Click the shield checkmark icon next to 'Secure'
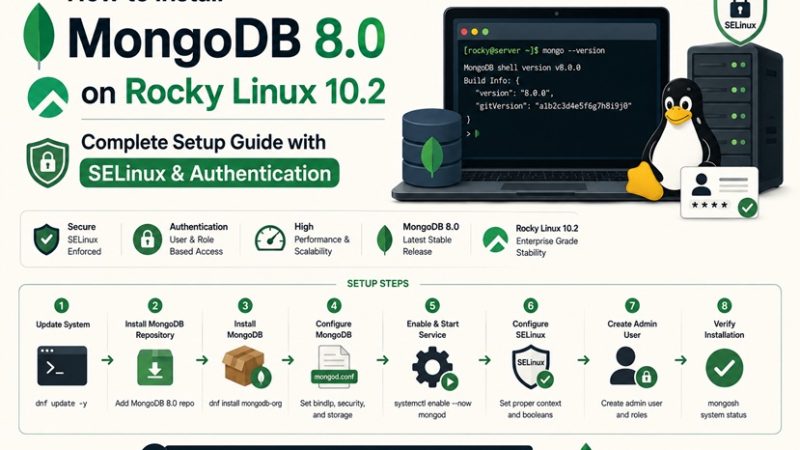Image resolution: width=800 pixels, height=450 pixels. click(46, 239)
